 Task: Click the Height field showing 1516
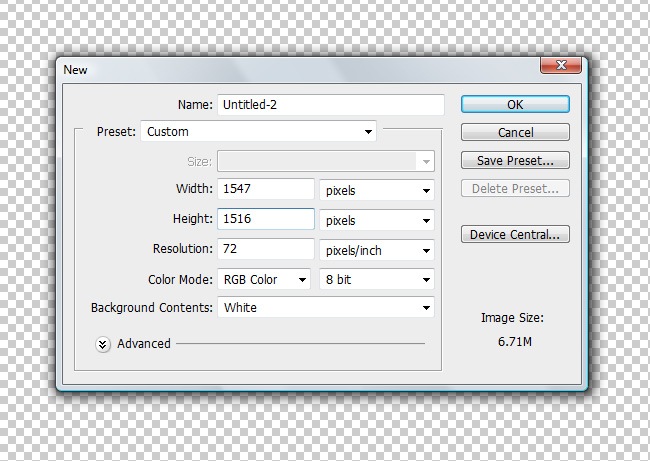(x=266, y=219)
